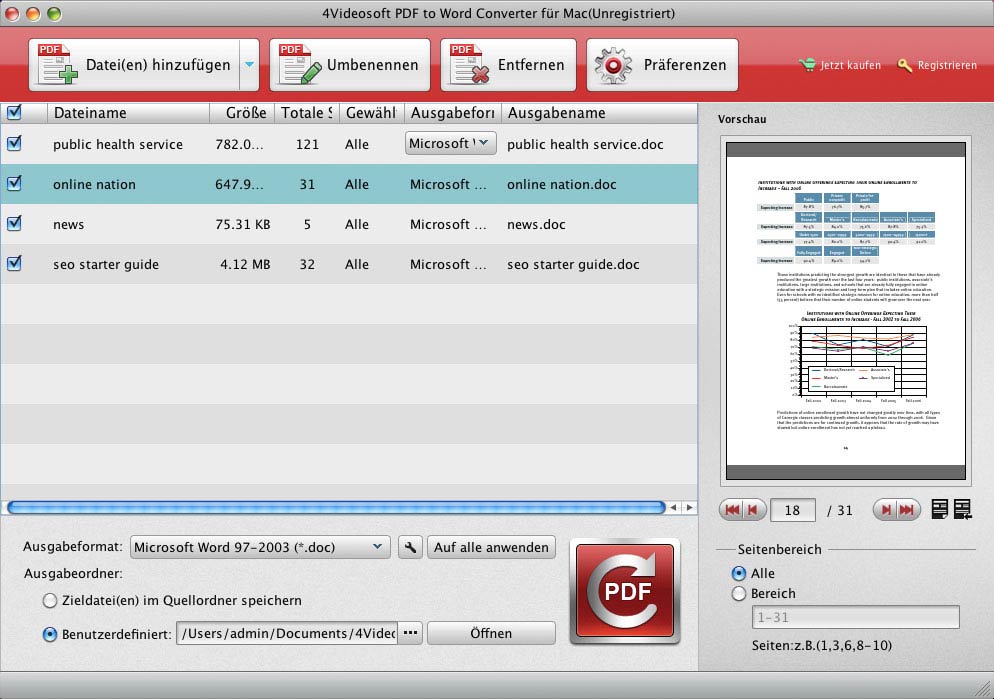Click the horizontal scrollbar under the file list
Viewport: 994px width, 699px height.
[335, 508]
